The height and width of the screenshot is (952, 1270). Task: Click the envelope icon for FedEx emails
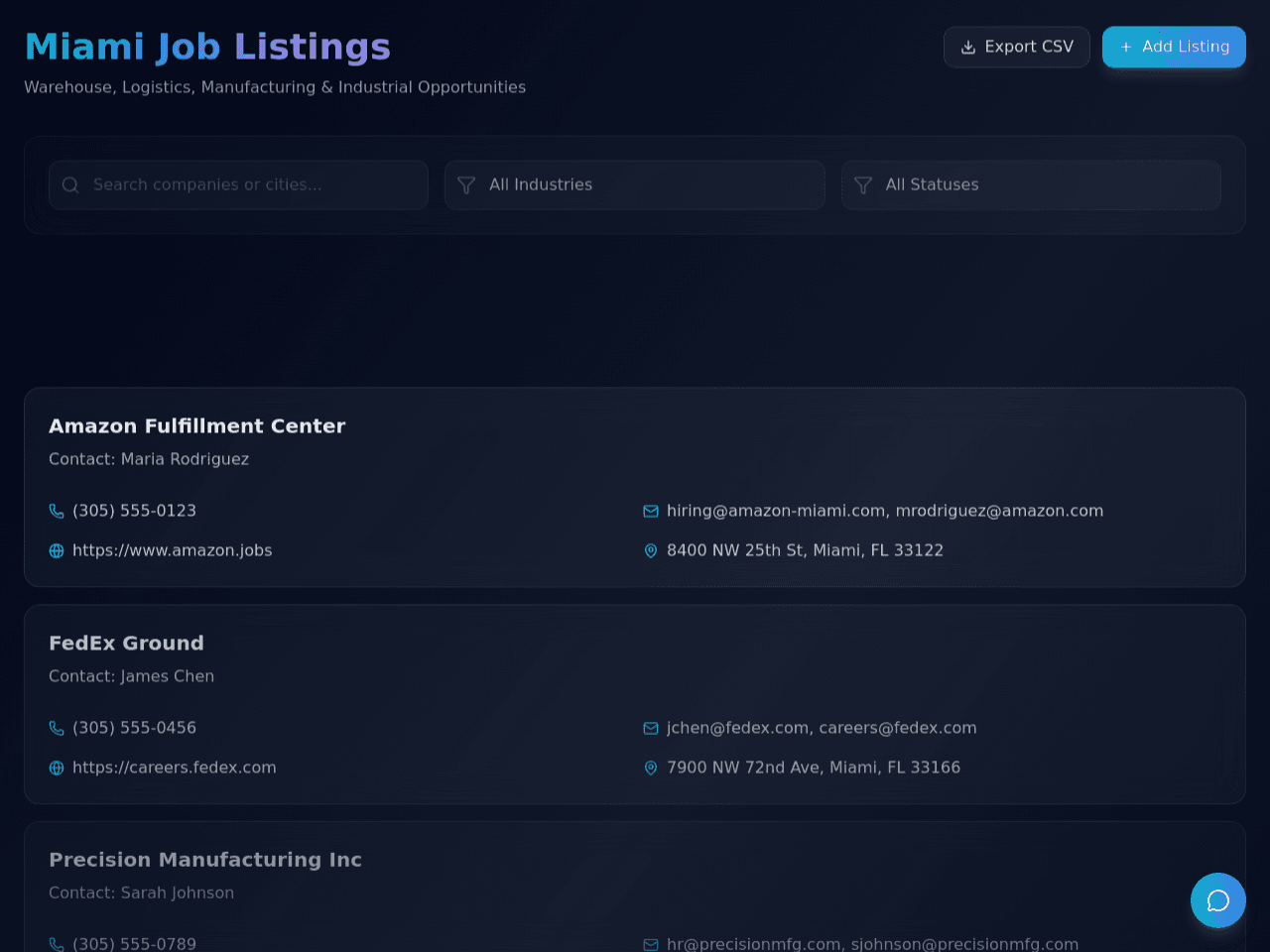651,728
